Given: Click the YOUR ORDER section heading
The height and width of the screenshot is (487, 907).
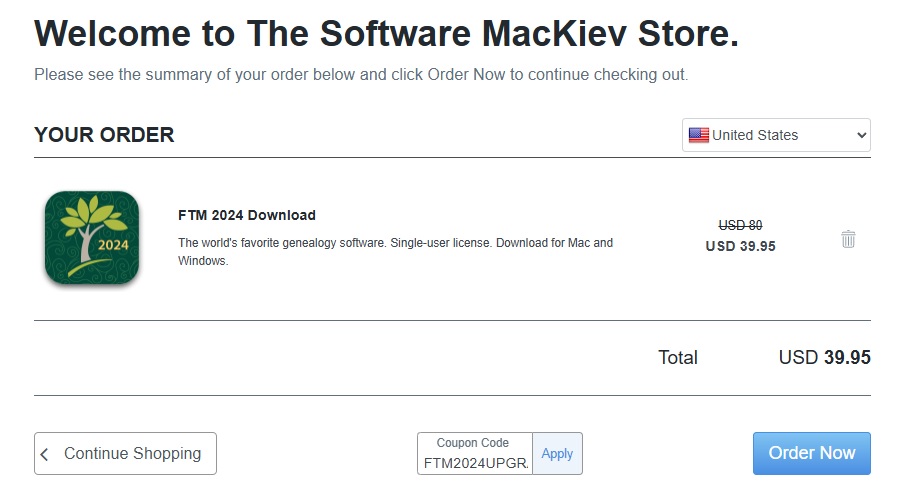Looking at the screenshot, I should coord(104,135).
